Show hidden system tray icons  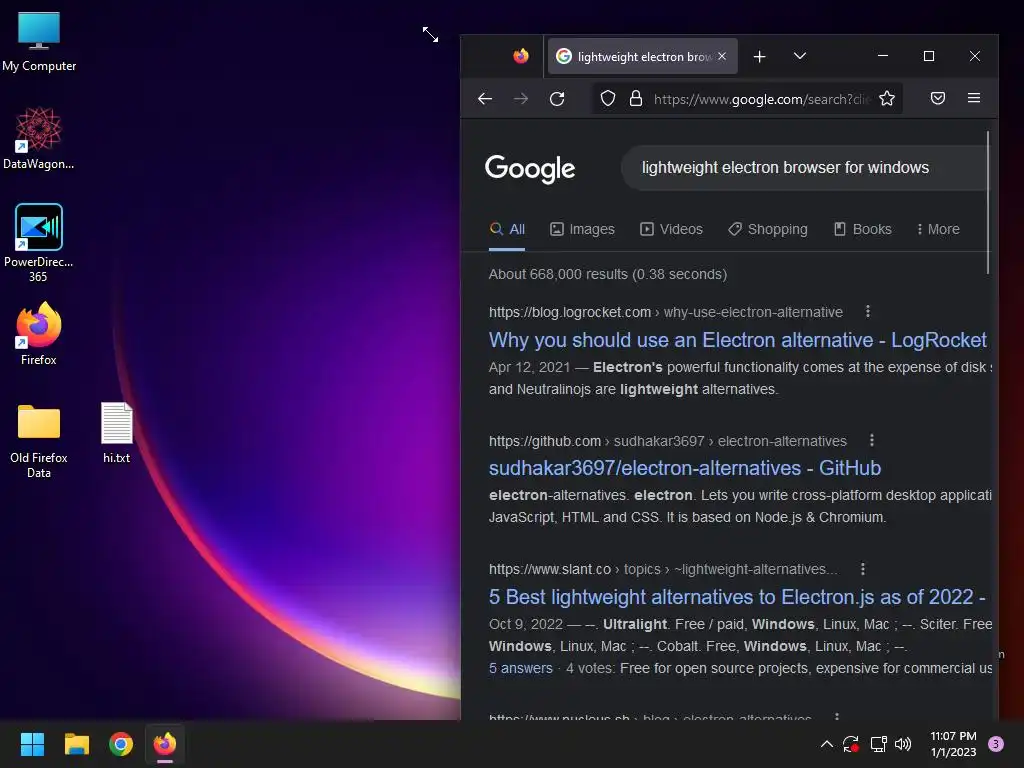pos(826,744)
